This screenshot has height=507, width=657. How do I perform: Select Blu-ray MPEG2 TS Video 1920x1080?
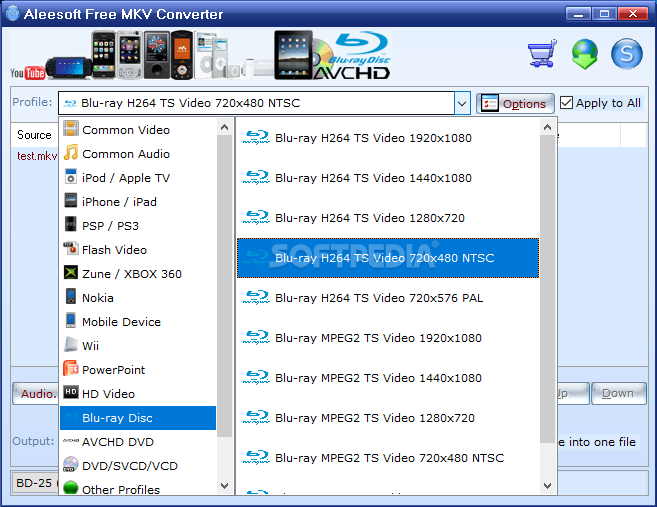tap(388, 338)
